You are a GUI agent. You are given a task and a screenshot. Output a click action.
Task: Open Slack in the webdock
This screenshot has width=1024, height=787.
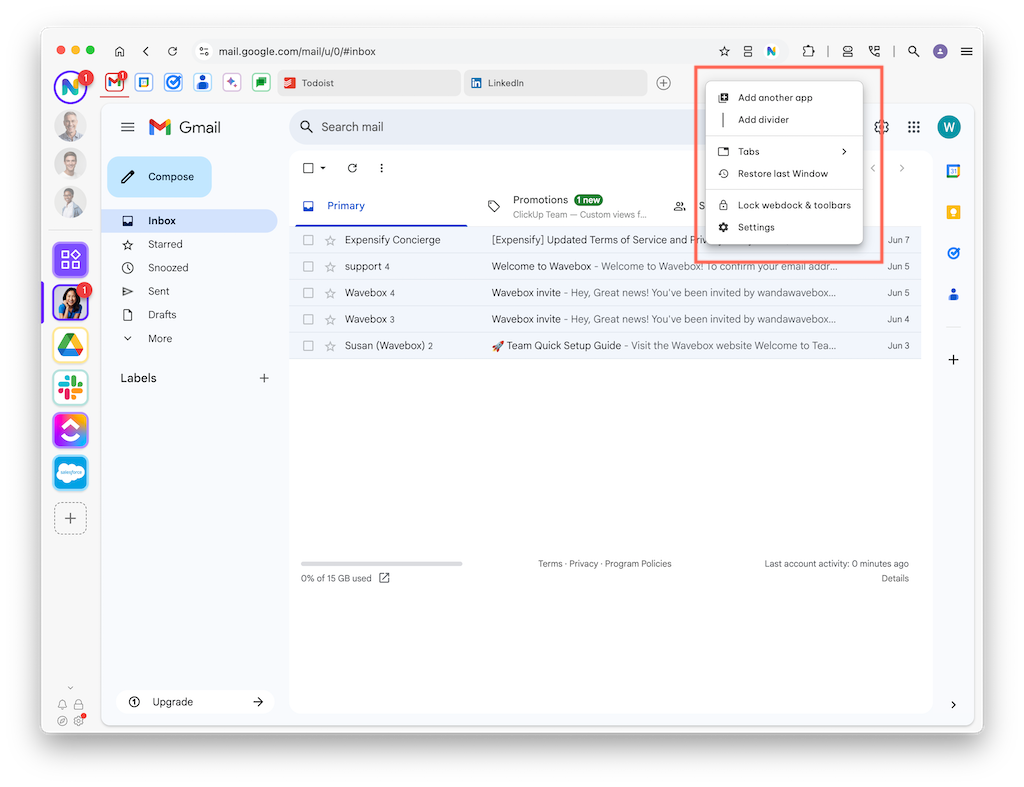coord(71,387)
